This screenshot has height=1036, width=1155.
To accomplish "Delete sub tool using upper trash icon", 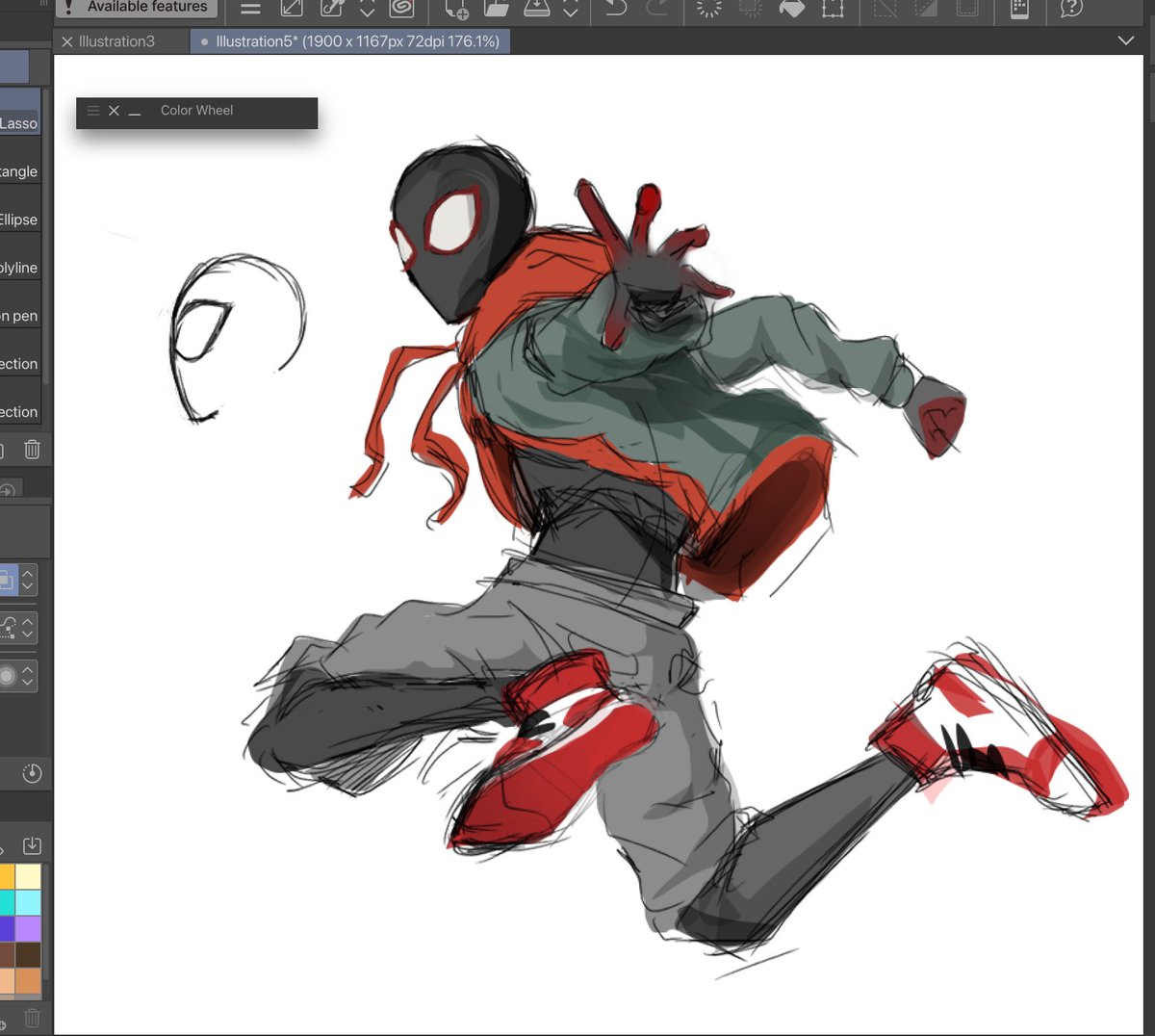I will (x=32, y=449).
